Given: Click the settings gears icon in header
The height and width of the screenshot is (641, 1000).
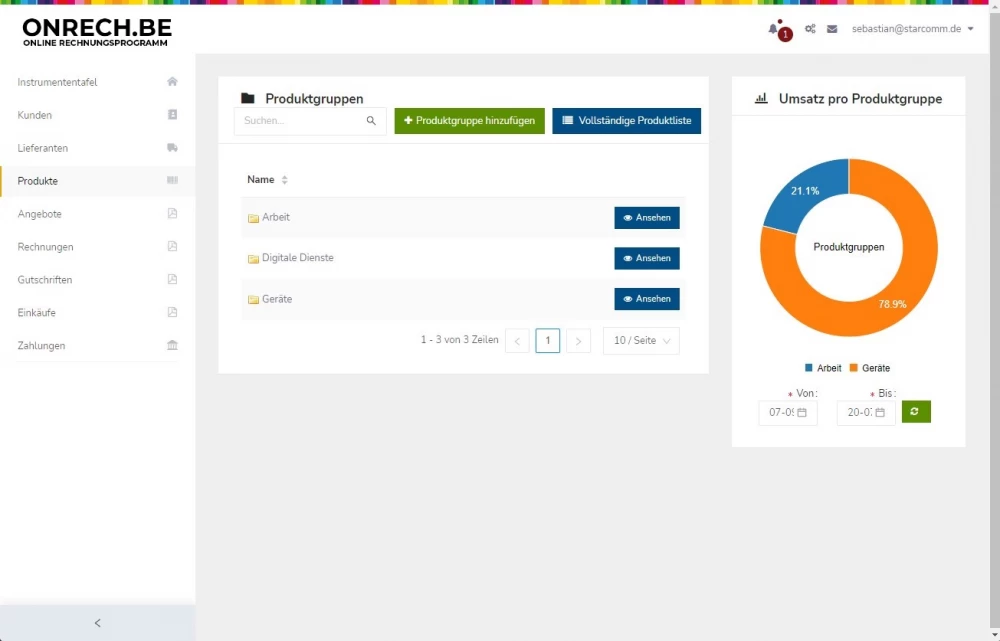Looking at the screenshot, I should coord(810,29).
